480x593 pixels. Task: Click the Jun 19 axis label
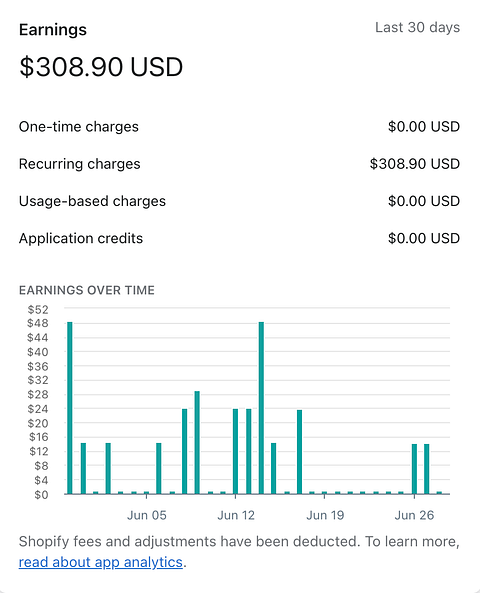325,515
